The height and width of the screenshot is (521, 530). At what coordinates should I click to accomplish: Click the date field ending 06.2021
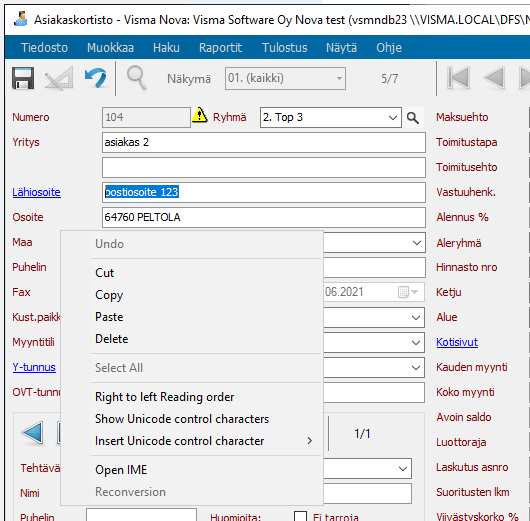(x=374, y=292)
